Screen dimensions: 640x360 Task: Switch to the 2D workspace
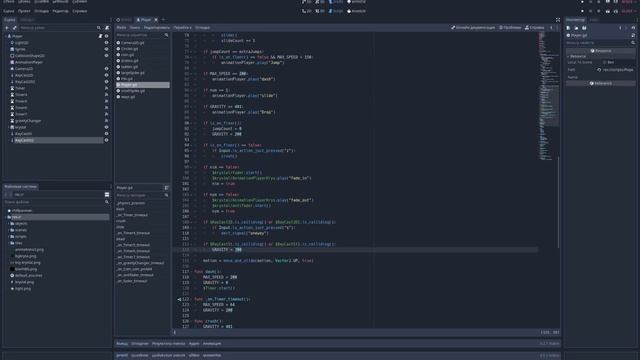307,11
